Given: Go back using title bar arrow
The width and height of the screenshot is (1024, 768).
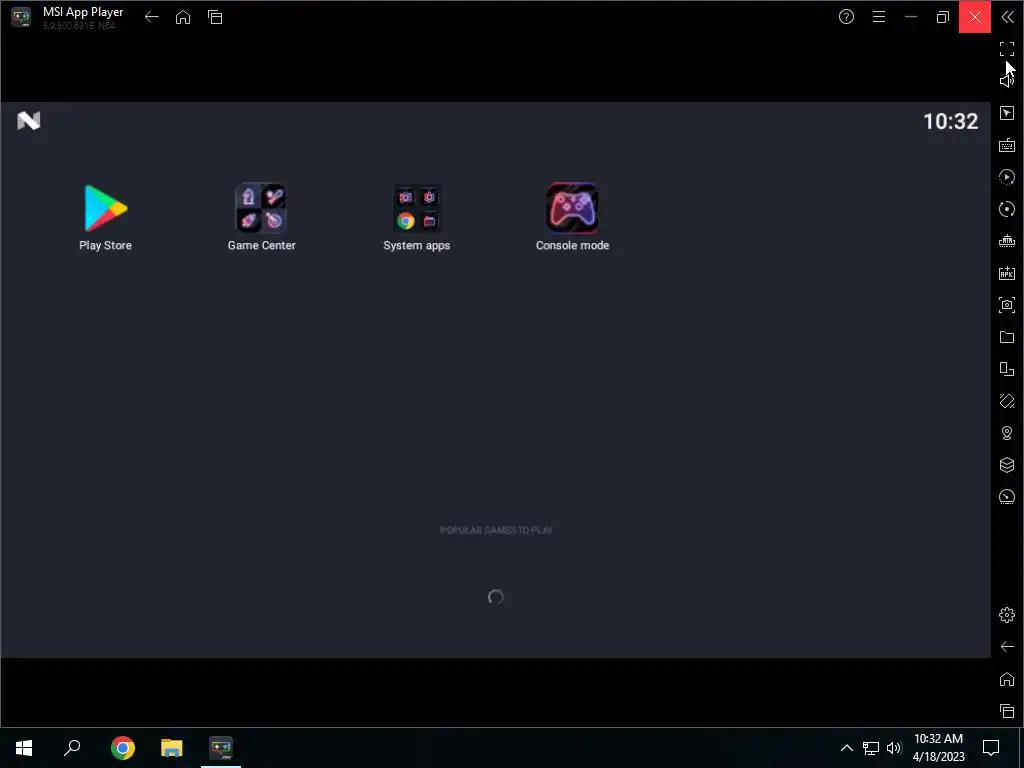Looking at the screenshot, I should pos(152,18).
